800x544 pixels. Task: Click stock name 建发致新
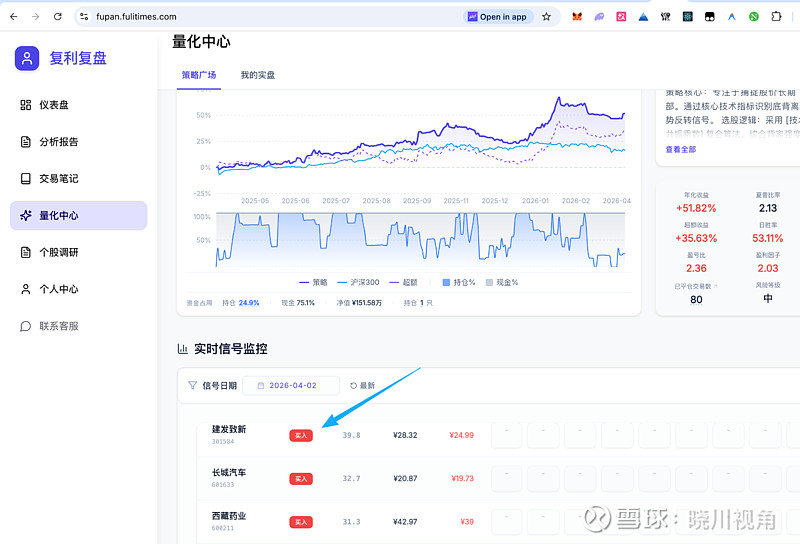coord(229,429)
